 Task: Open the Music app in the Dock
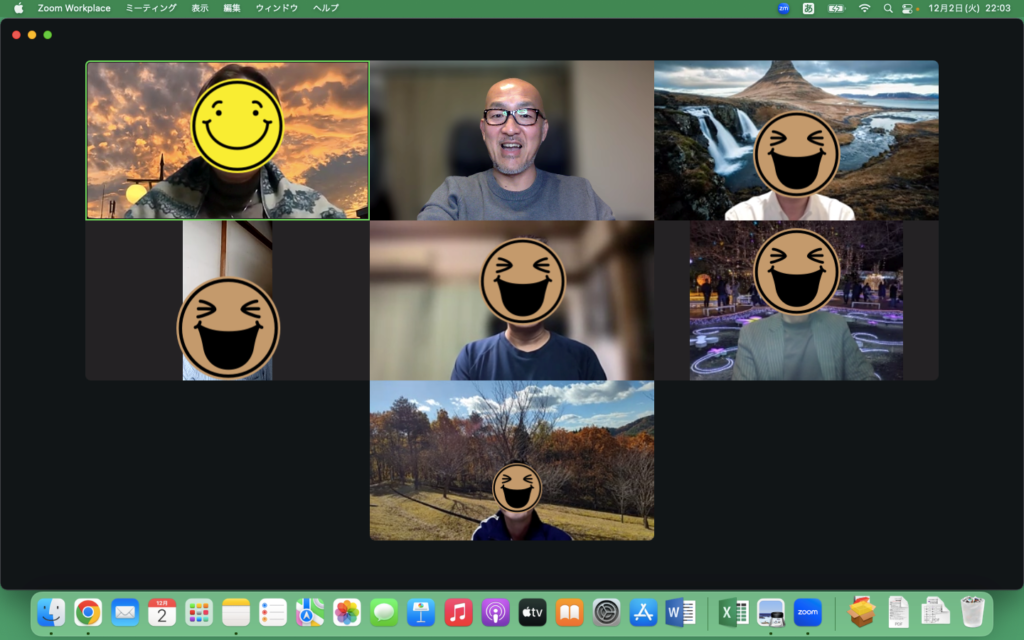pos(458,612)
